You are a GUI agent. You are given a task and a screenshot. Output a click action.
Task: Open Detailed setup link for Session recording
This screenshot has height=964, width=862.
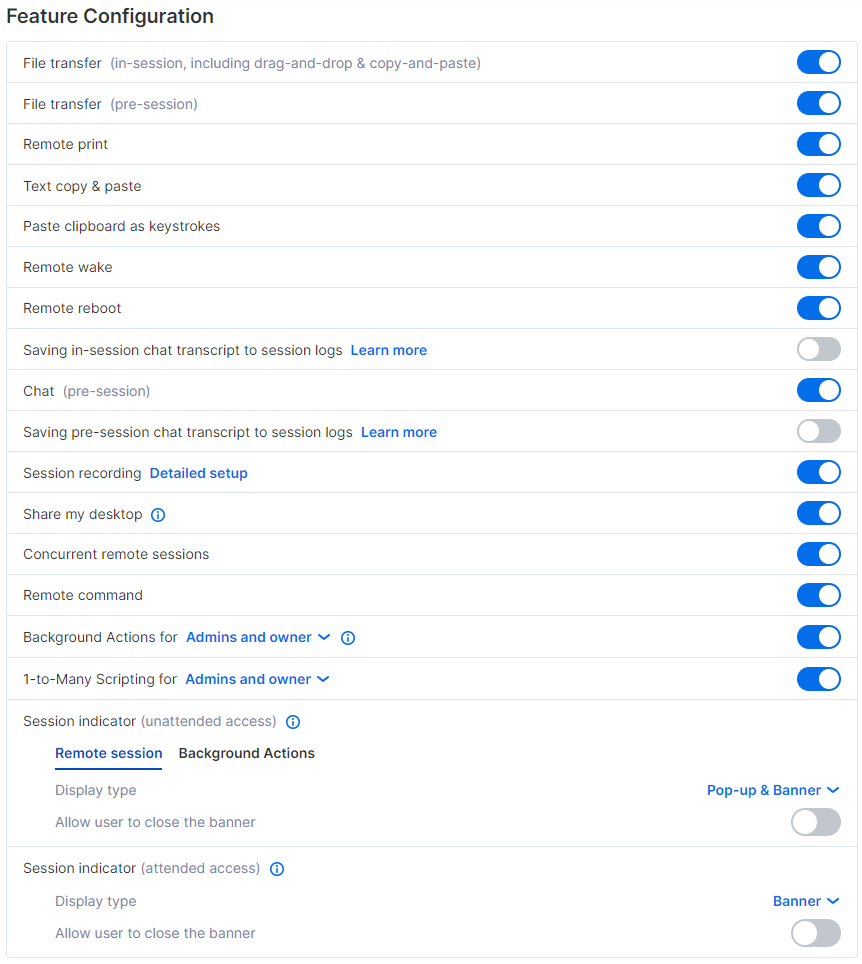click(199, 473)
